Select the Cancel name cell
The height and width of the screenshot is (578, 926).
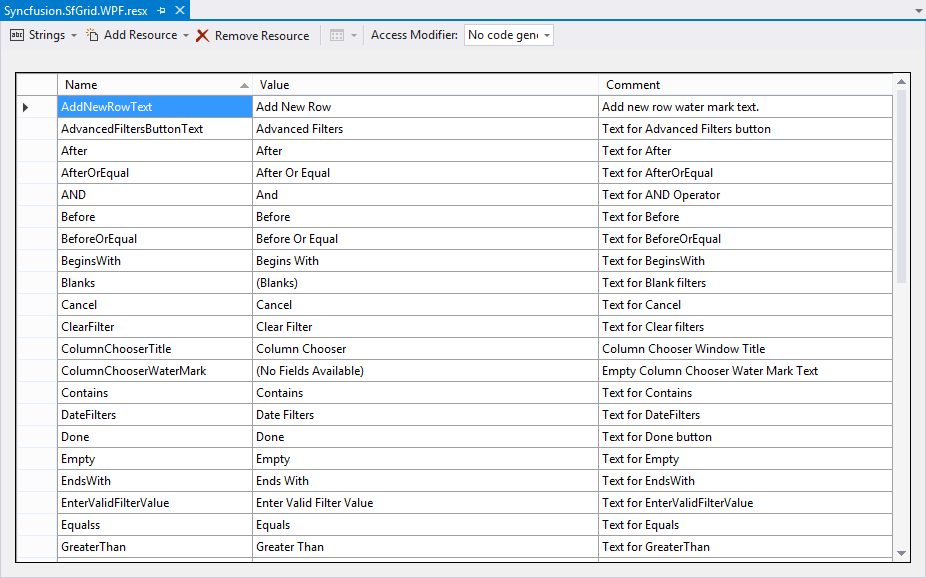pos(155,305)
